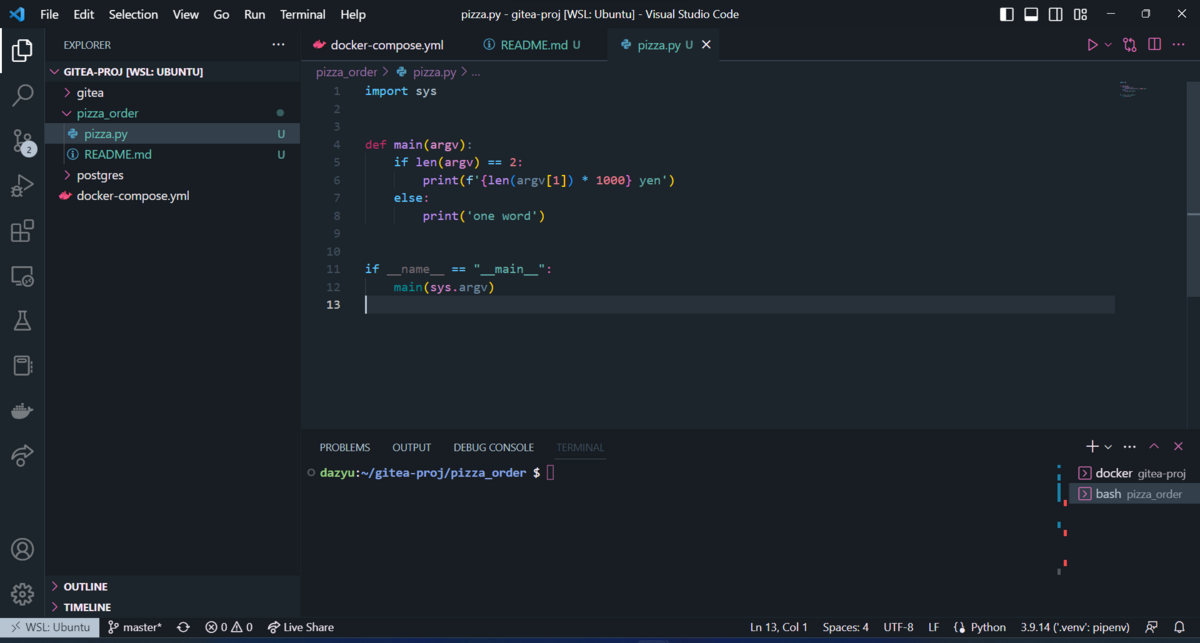Maximize the panel size chevron
Image resolution: width=1200 pixels, height=643 pixels.
click(1154, 447)
